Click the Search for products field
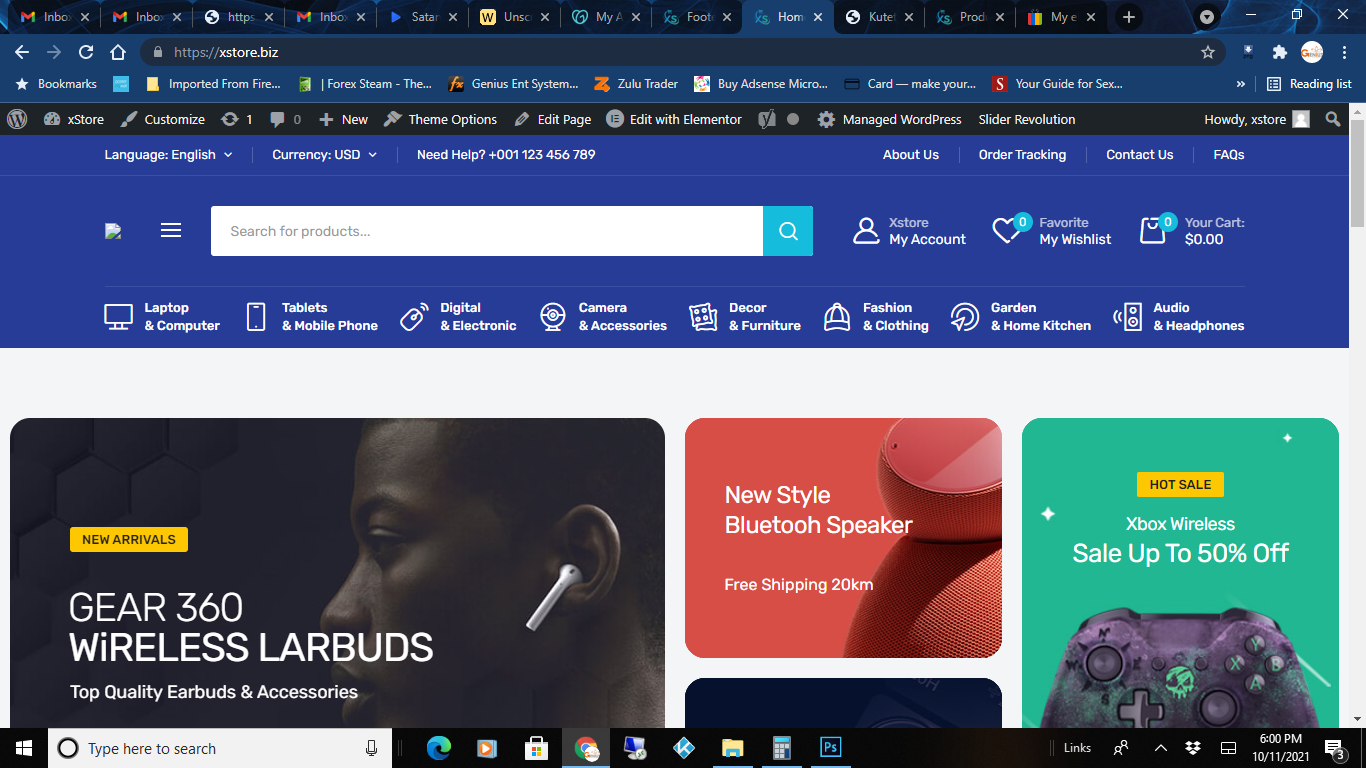Viewport: 1366px width, 768px height. point(487,231)
